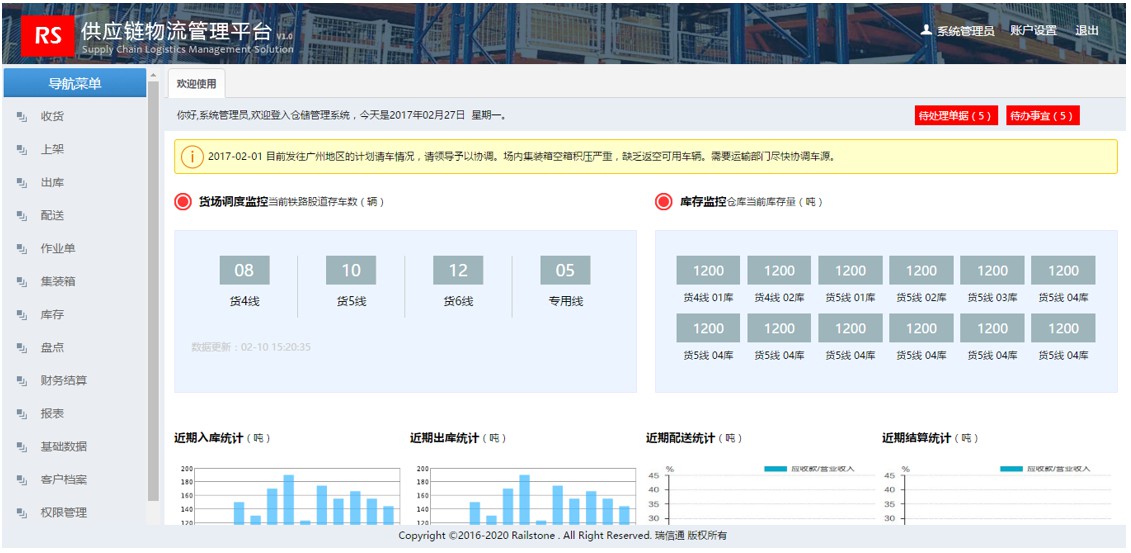Click the red icon beside 货场调度监控
Viewport: 1131px width, 553px height.
(x=183, y=202)
